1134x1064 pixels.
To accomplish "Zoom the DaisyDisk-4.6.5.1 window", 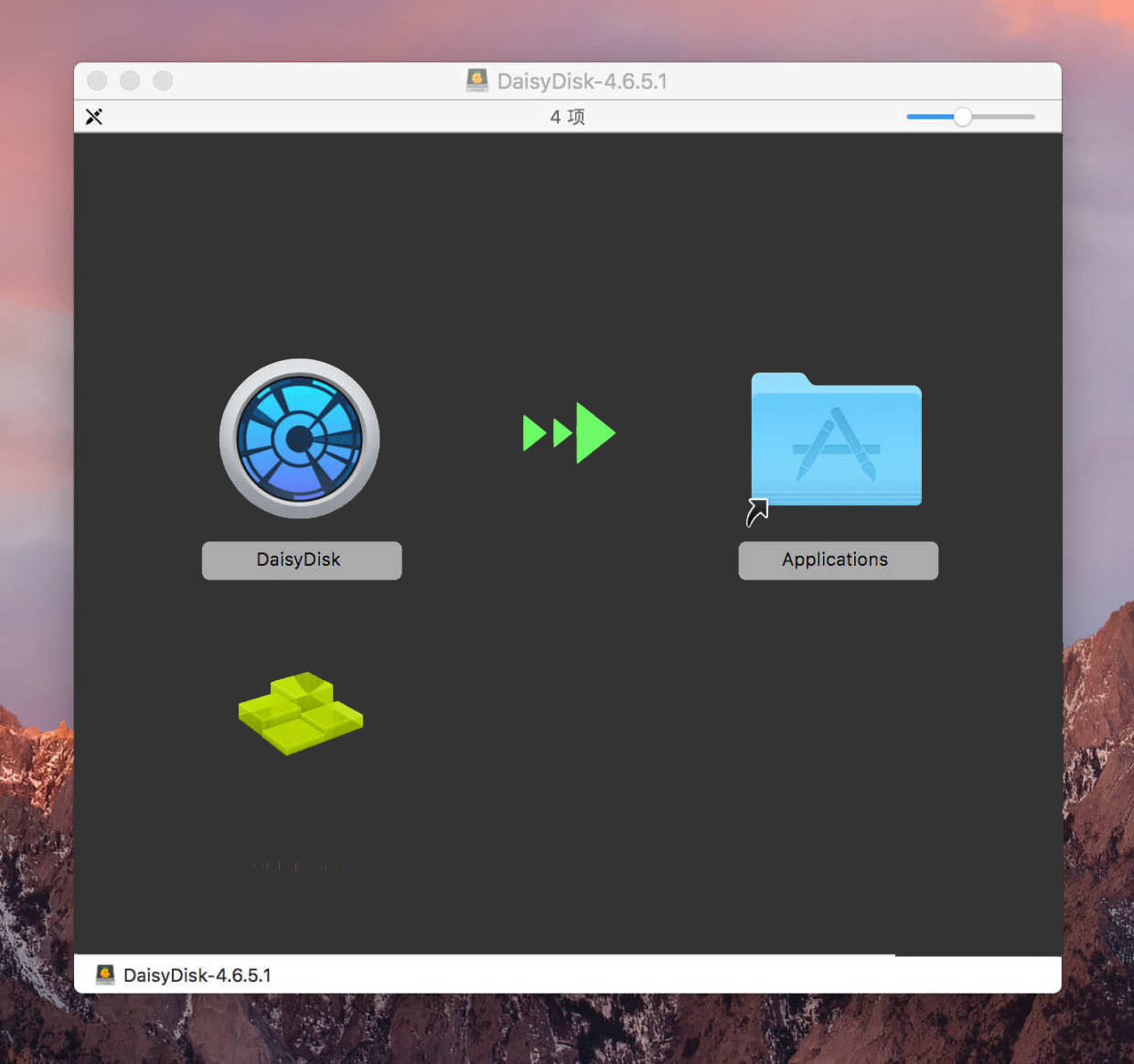I will click(x=163, y=80).
